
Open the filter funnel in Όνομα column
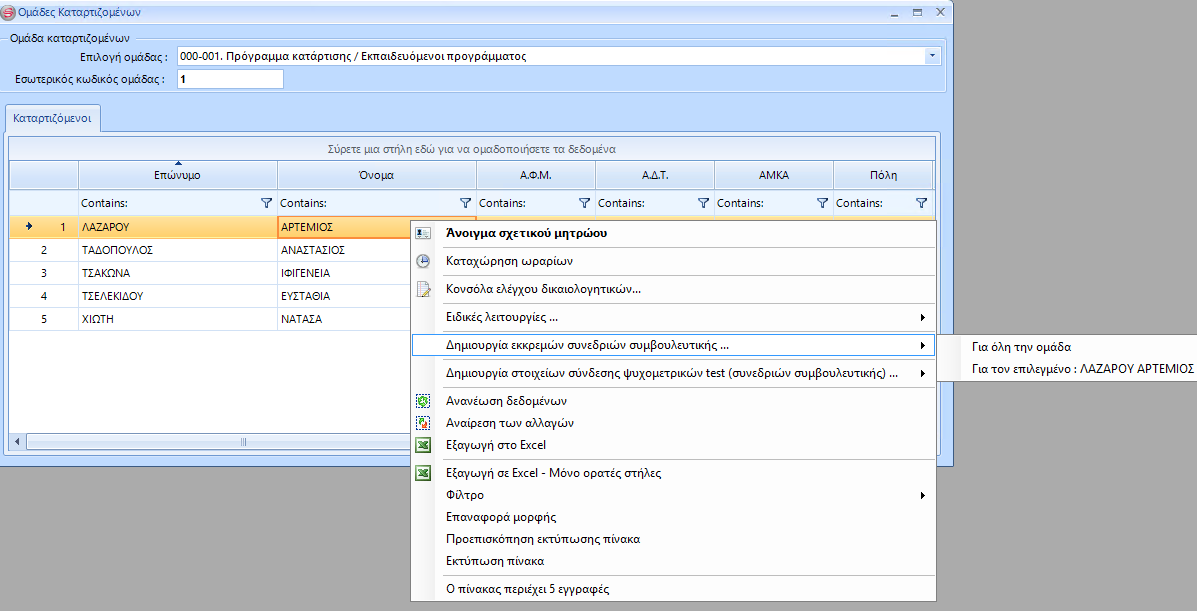[x=465, y=203]
